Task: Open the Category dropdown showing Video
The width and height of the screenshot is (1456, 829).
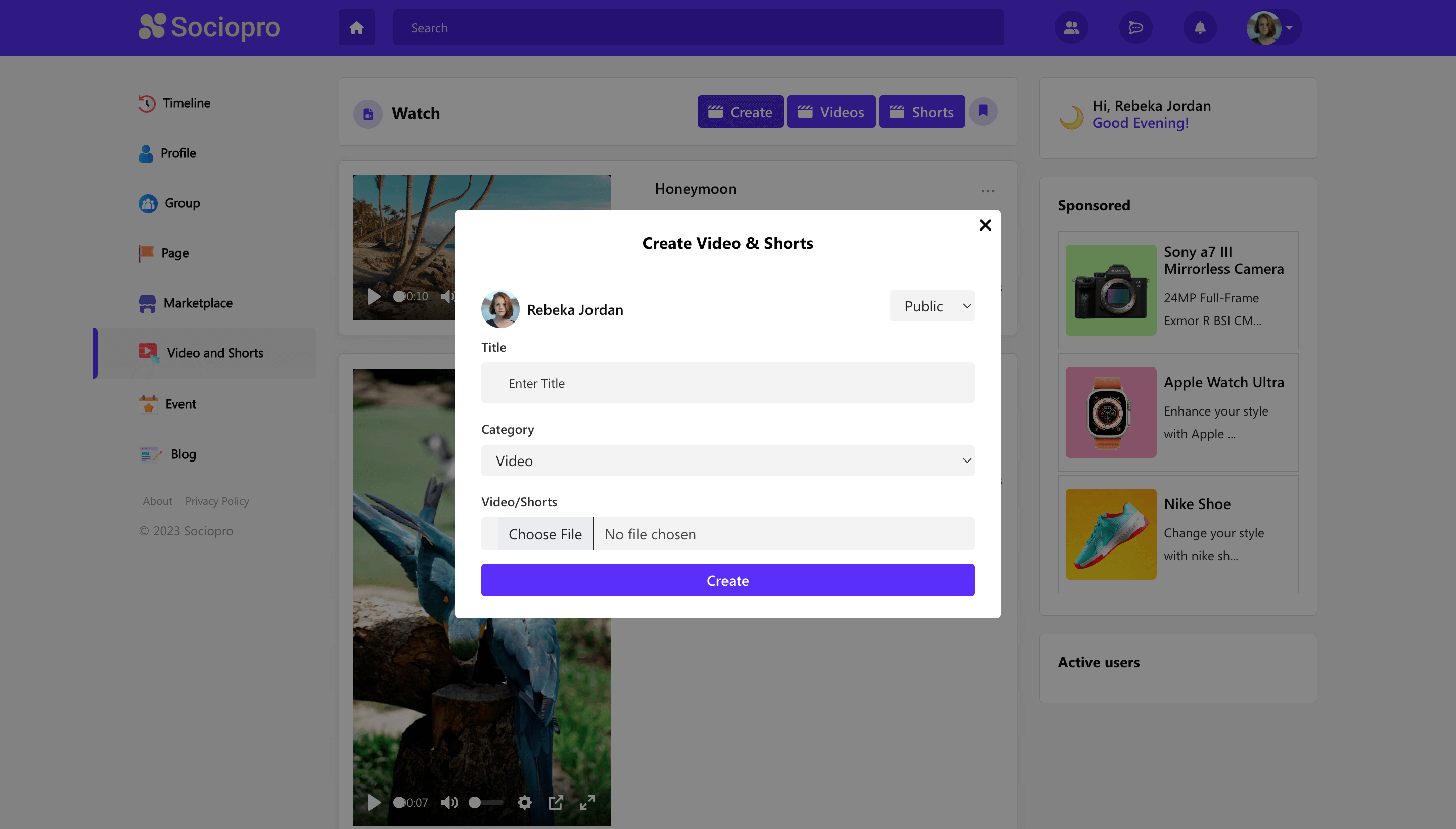Action: coord(727,460)
